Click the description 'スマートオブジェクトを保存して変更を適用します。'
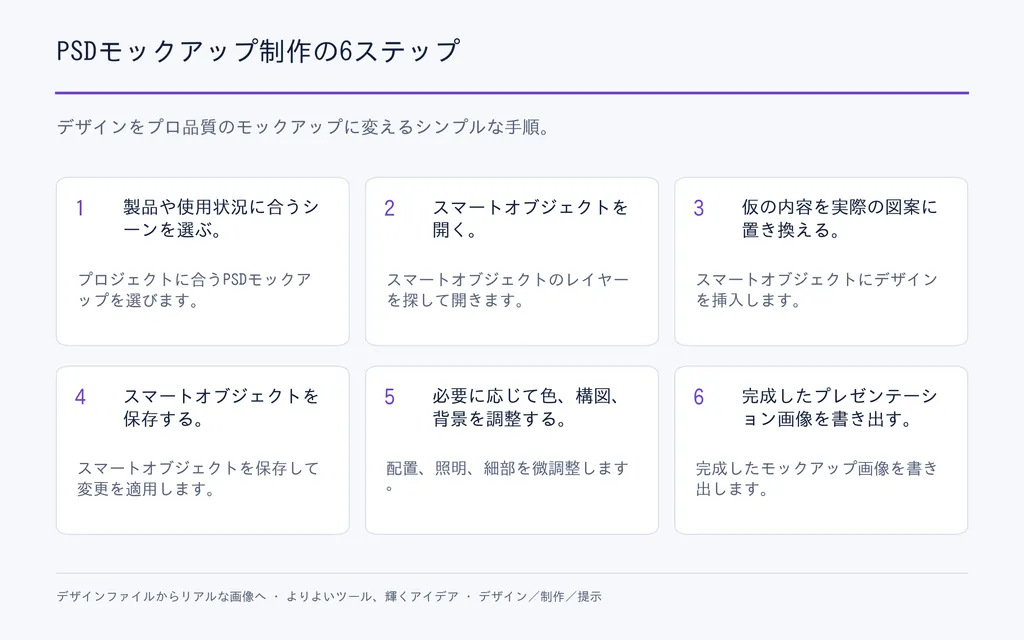Image resolution: width=1024 pixels, height=640 pixels. coord(198,478)
